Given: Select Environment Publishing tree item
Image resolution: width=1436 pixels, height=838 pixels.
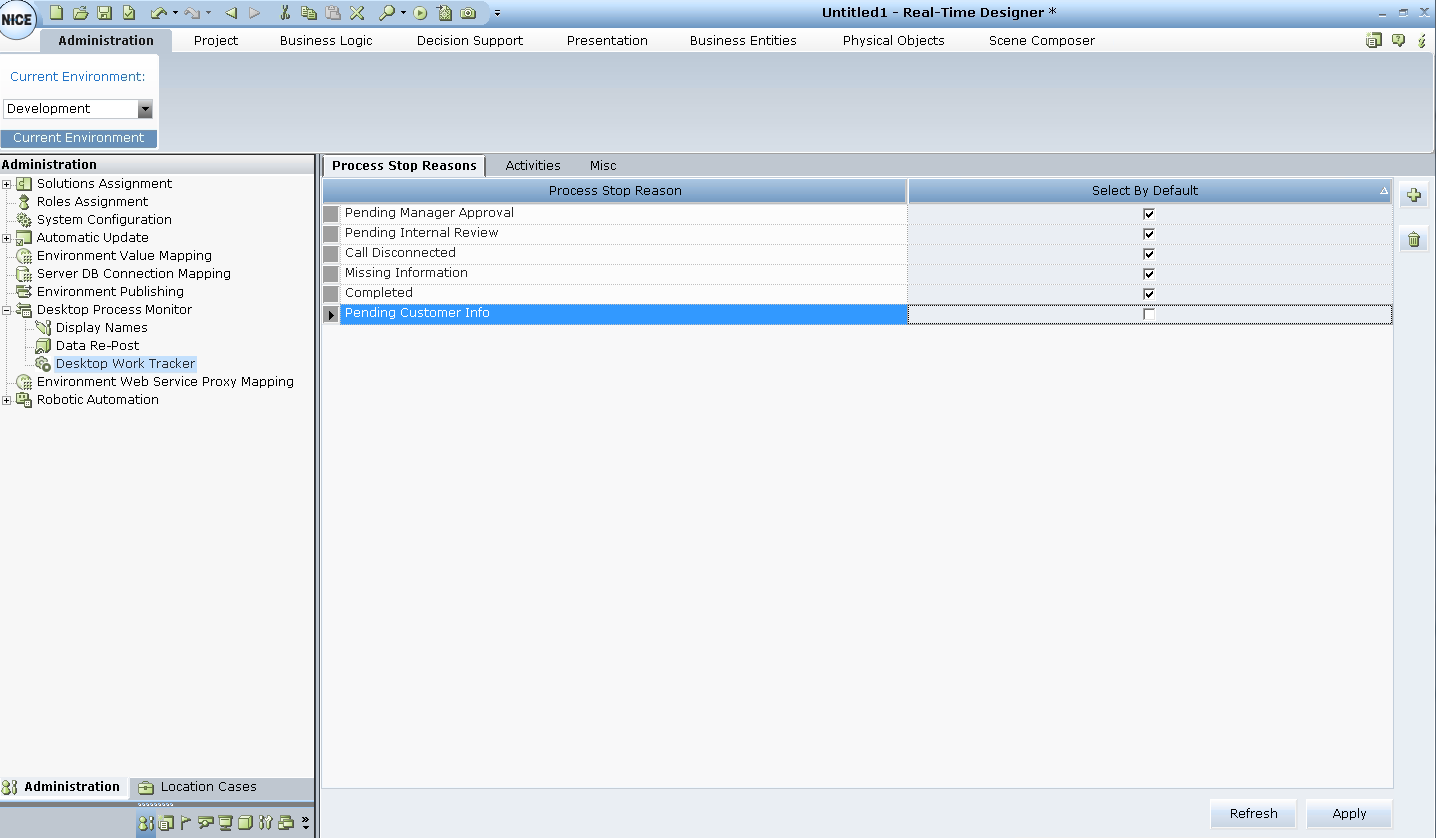Looking at the screenshot, I should point(110,292).
